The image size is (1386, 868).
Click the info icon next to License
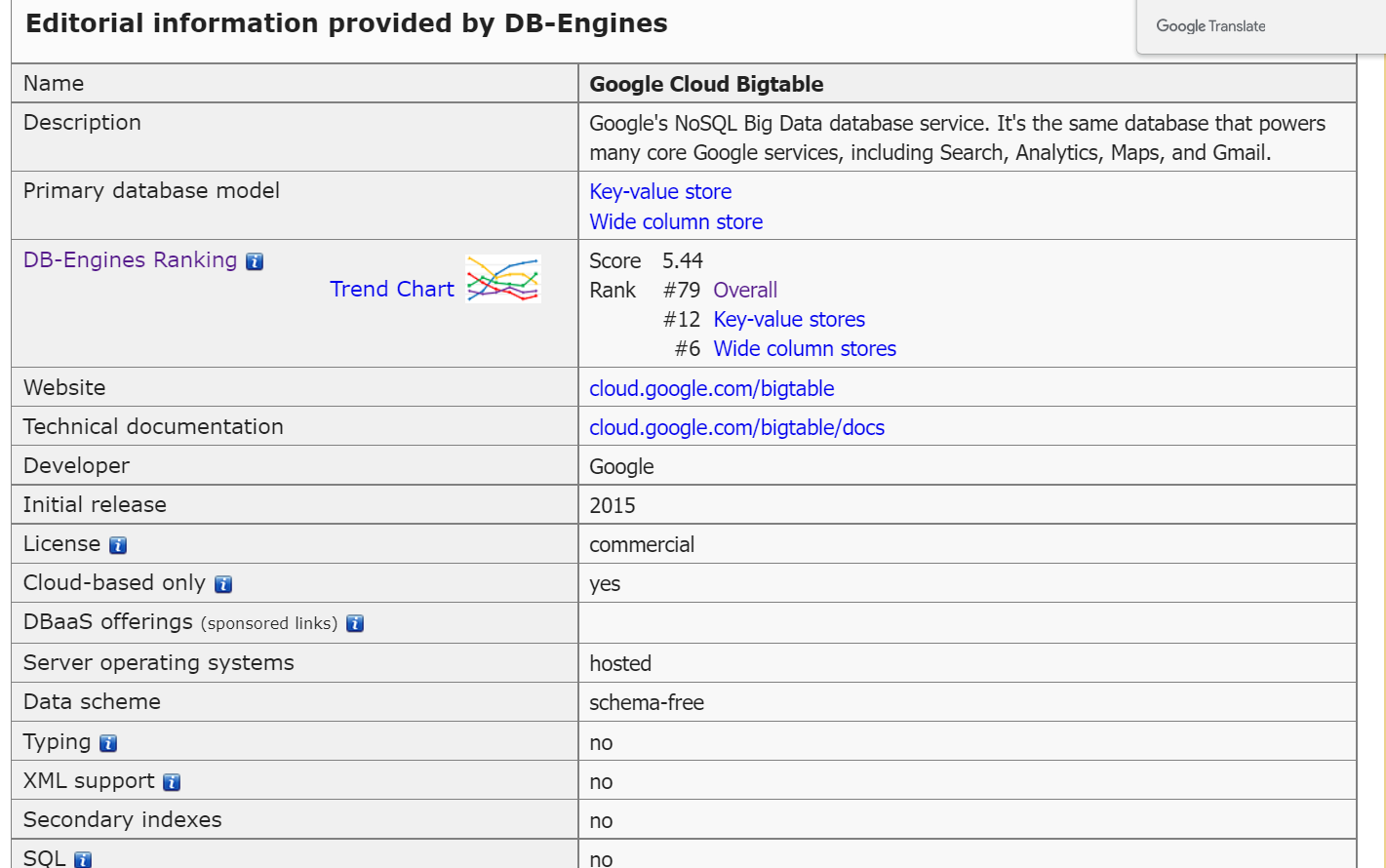118,545
